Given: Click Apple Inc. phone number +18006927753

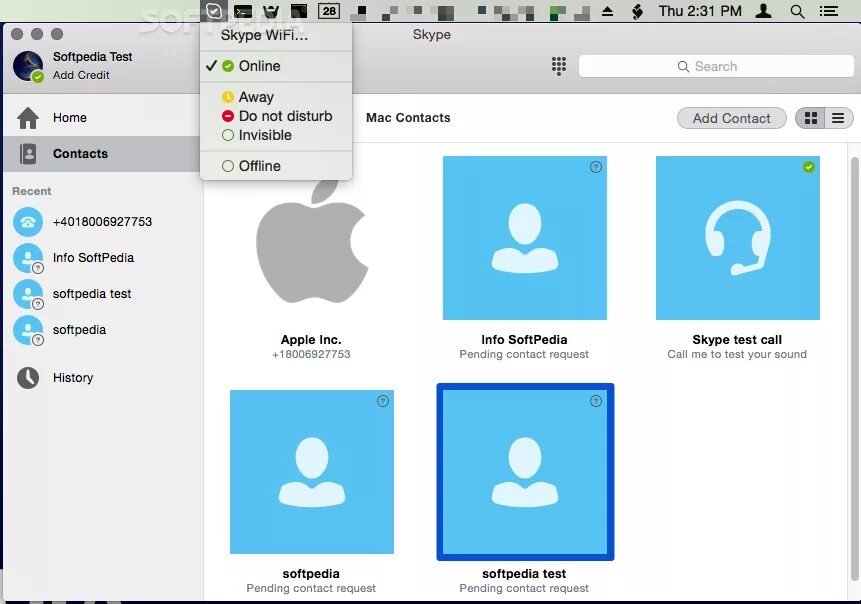Looking at the screenshot, I should (x=311, y=355).
